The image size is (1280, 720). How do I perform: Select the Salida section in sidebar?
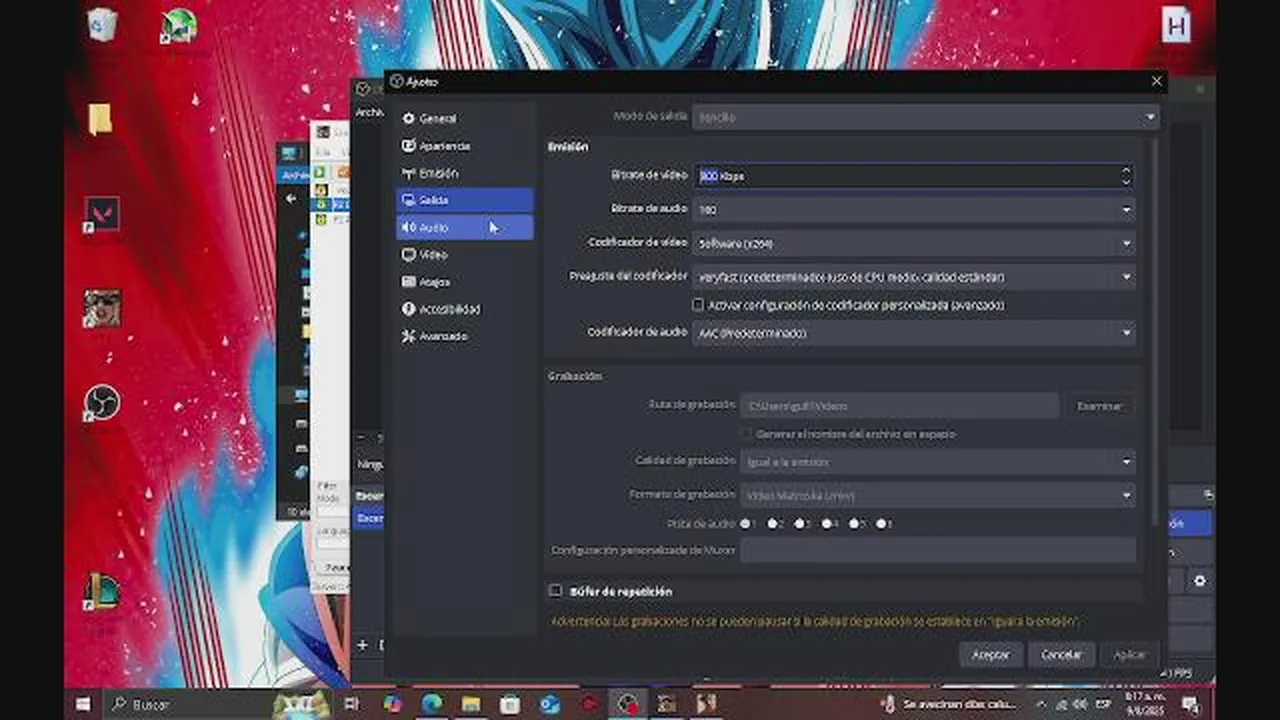(464, 200)
